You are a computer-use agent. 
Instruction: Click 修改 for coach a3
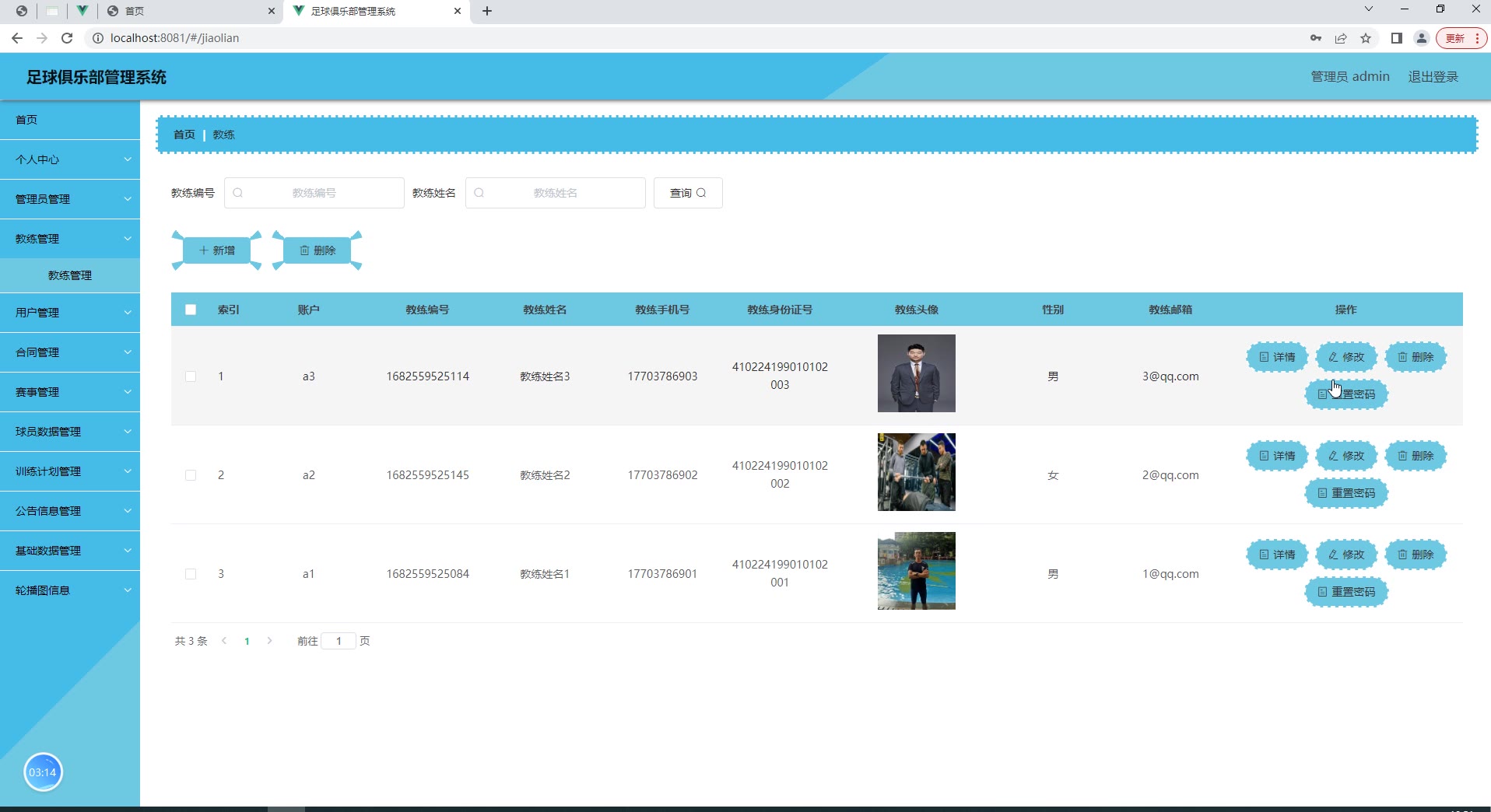coord(1346,357)
